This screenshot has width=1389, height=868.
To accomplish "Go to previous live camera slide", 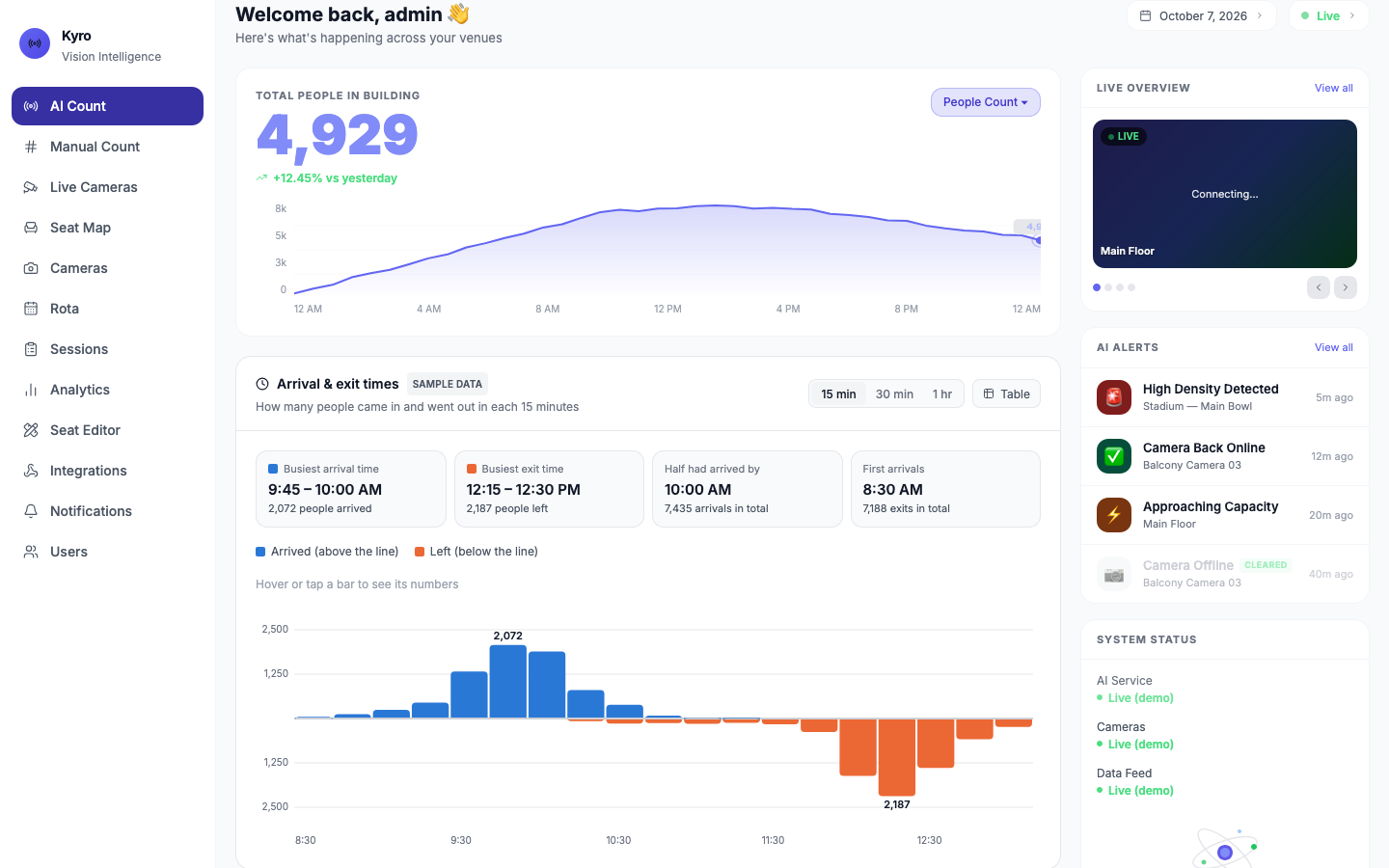I will [x=1319, y=287].
